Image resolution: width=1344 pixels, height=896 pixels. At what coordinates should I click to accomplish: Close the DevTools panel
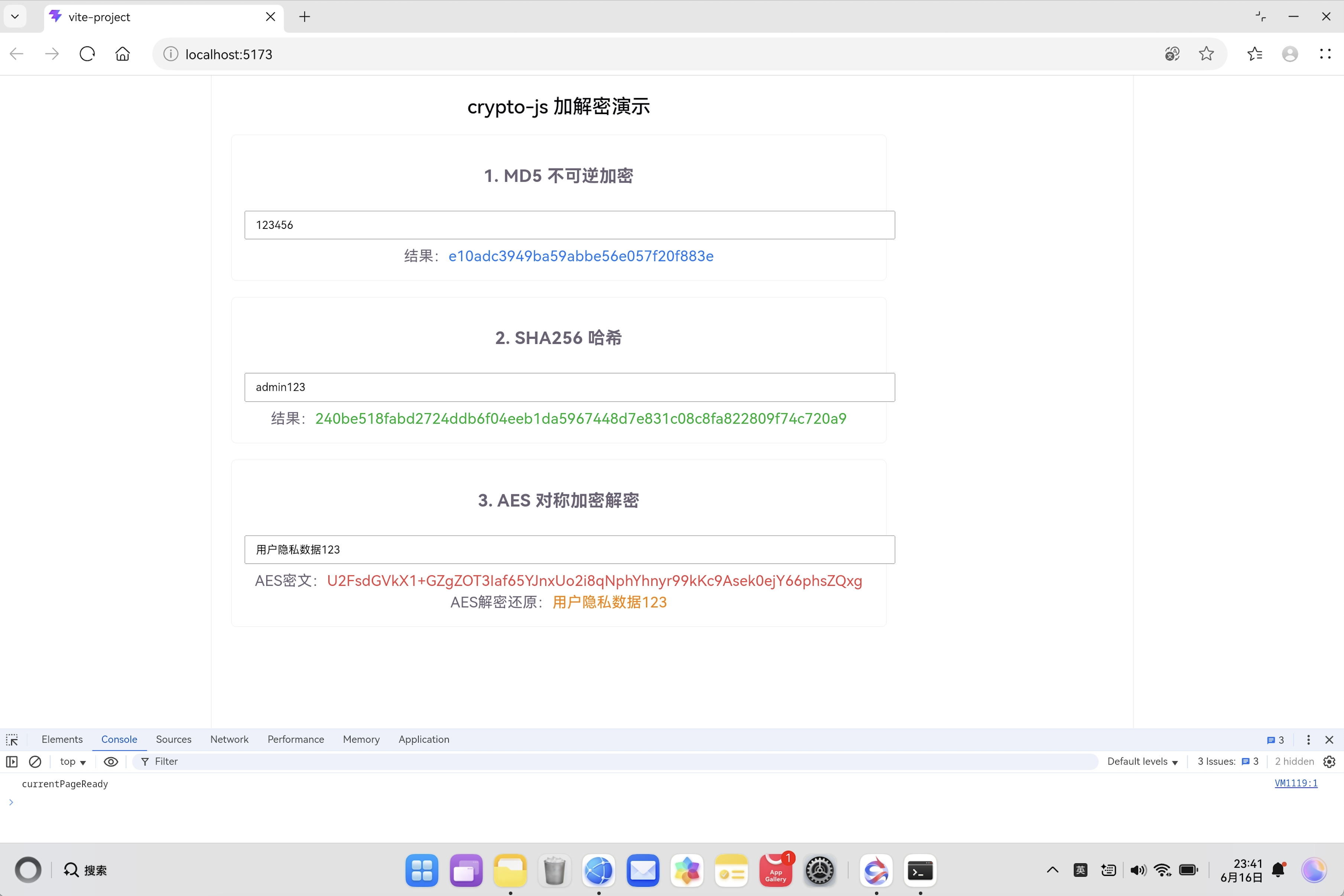tap(1329, 740)
